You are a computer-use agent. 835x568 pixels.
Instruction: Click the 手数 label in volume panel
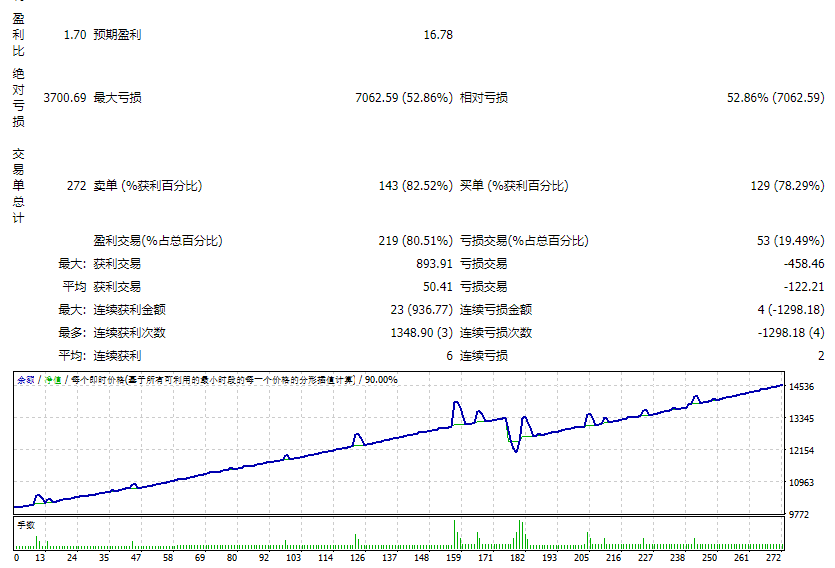click(26, 525)
